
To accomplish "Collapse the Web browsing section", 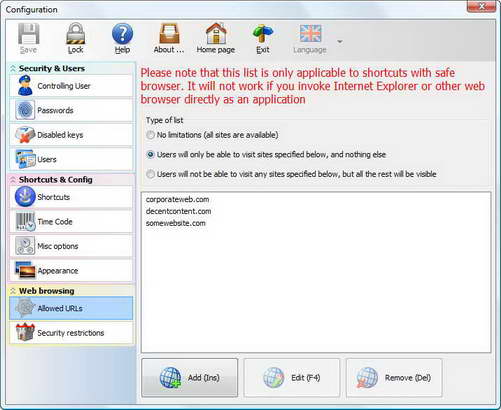I will coord(13,291).
